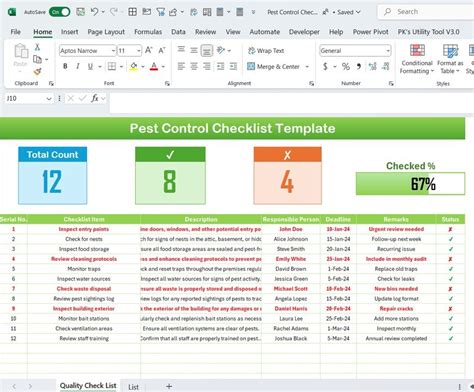
Task: Click the Cut scissors icon
Action: pyautogui.click(x=37, y=47)
